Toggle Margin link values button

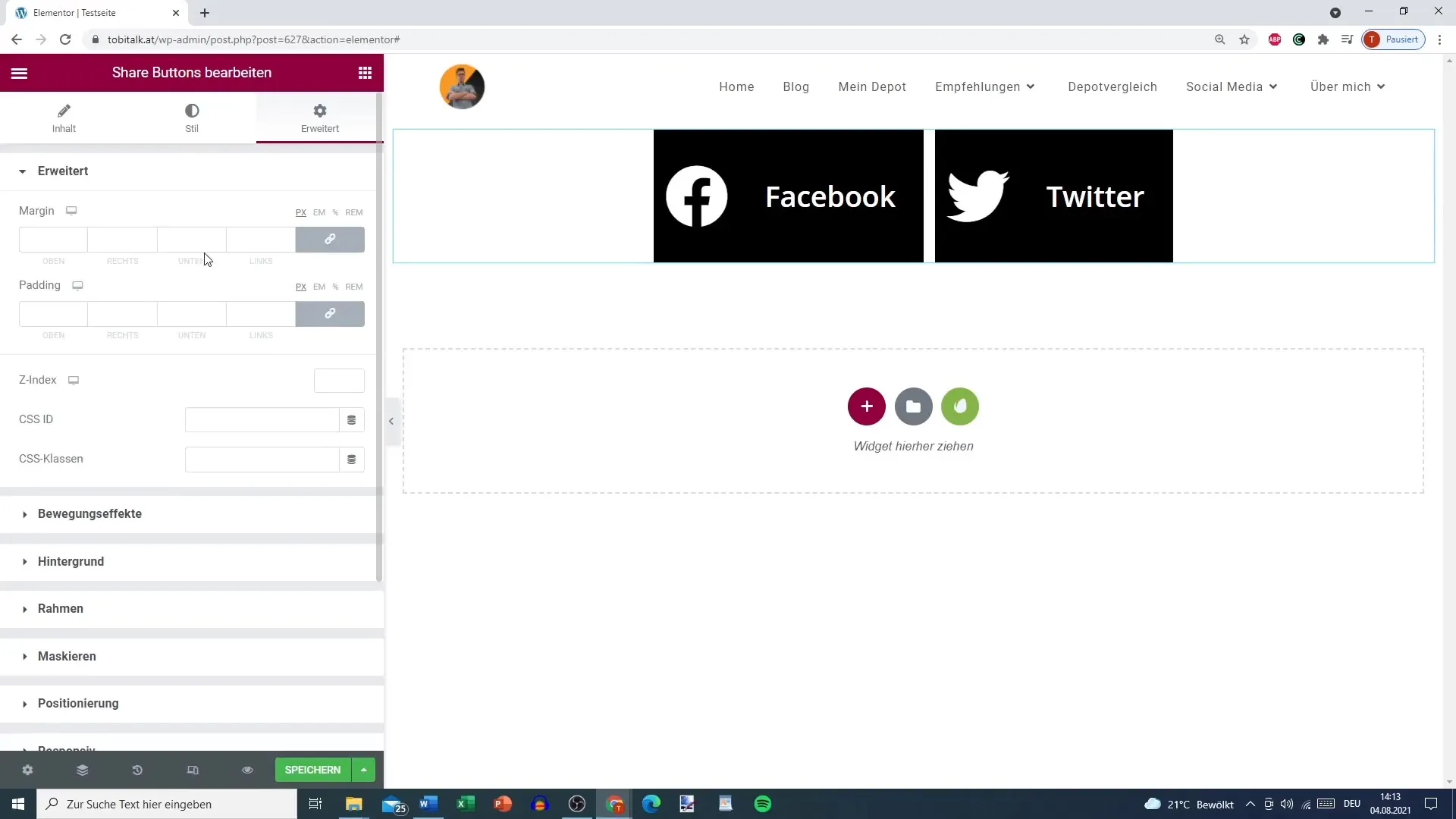tap(330, 240)
